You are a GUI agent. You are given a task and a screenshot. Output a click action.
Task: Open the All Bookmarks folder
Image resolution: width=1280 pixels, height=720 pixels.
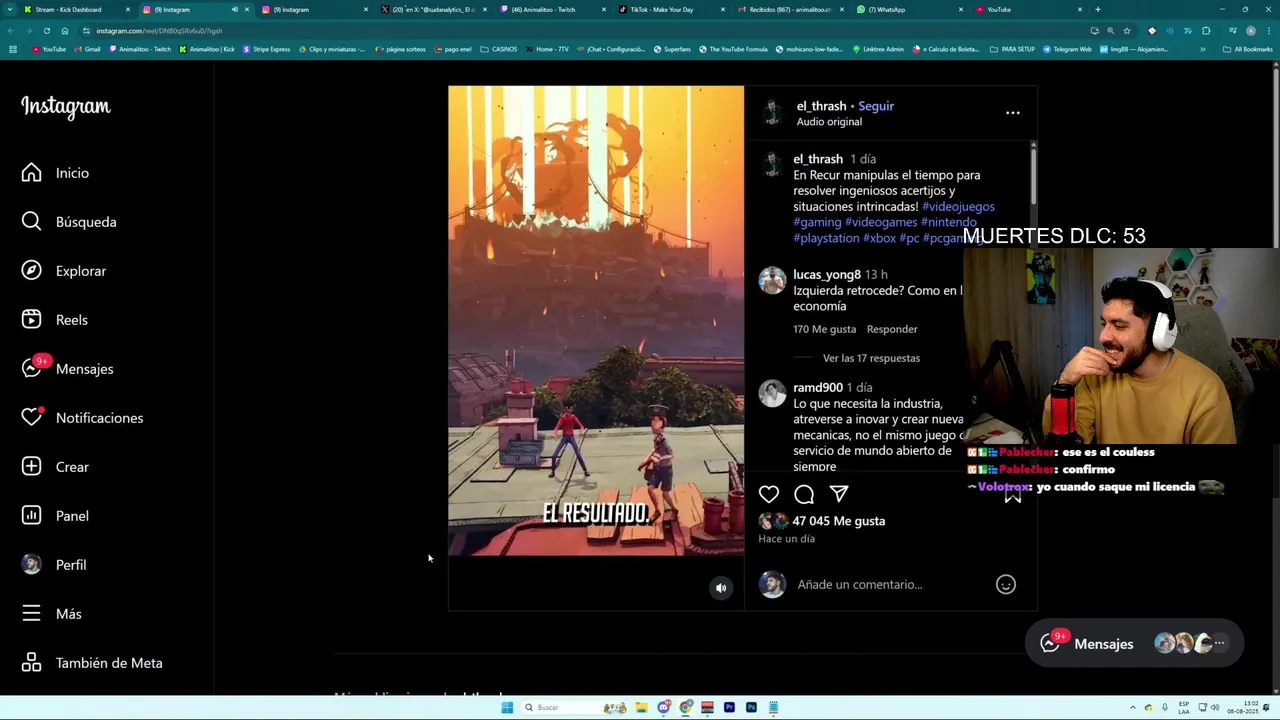(1247, 49)
